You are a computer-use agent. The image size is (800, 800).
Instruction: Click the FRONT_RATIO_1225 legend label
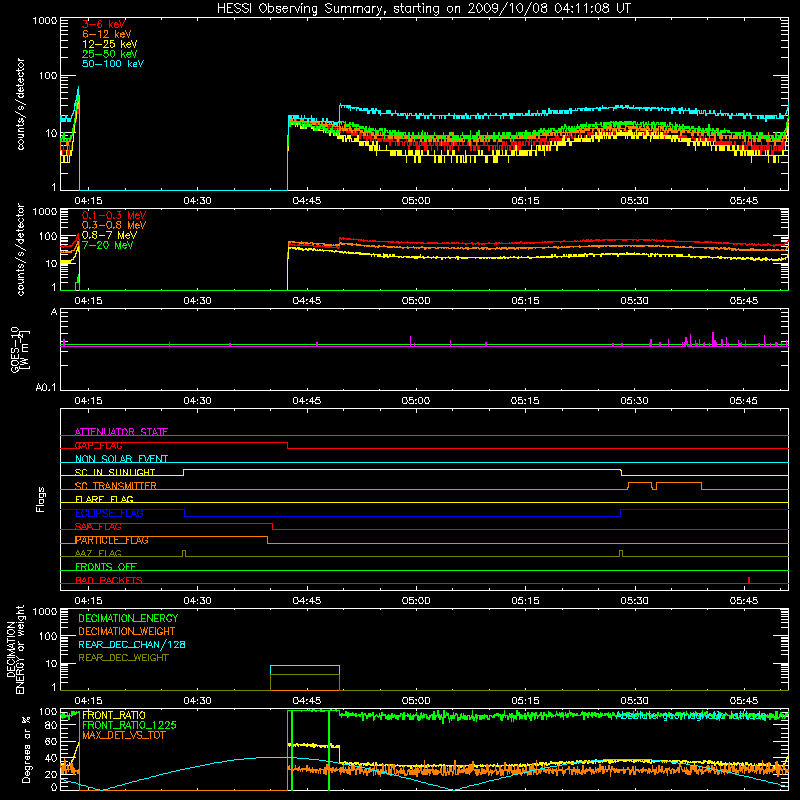[x=130, y=725]
